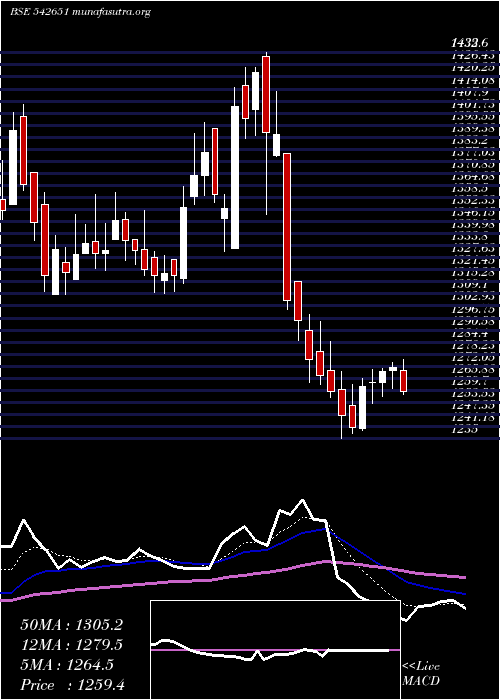Click the 1414.08 price axis label
Viewport: 500px width, 700px height.
click(x=472, y=80)
